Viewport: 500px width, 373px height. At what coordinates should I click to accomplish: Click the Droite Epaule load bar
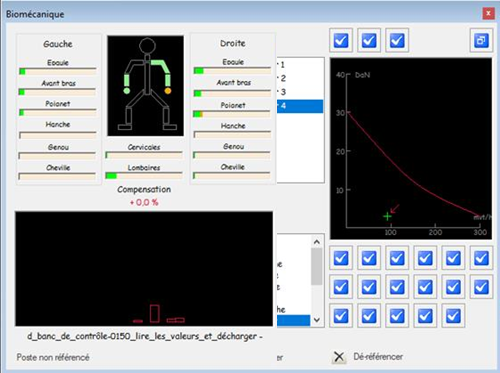point(232,70)
